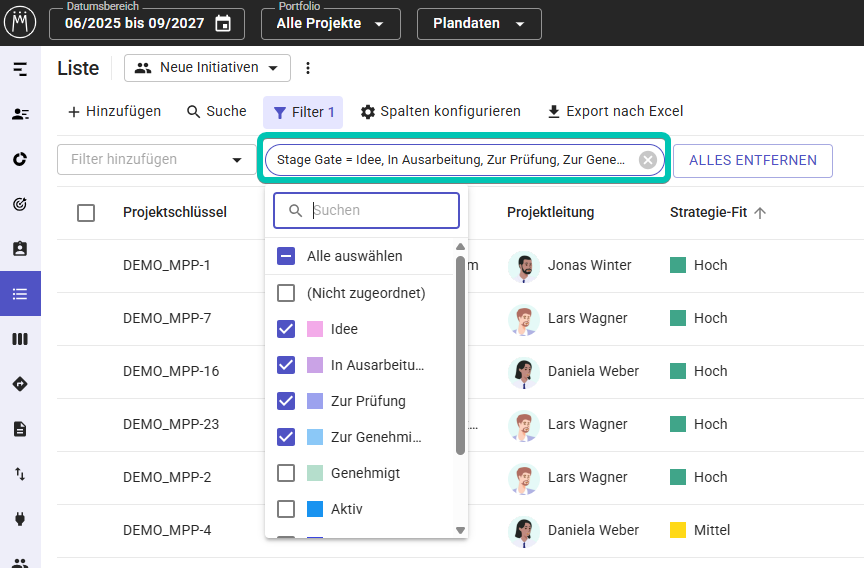Open the clipboard person sidebar icon

pyautogui.click(x=20, y=249)
